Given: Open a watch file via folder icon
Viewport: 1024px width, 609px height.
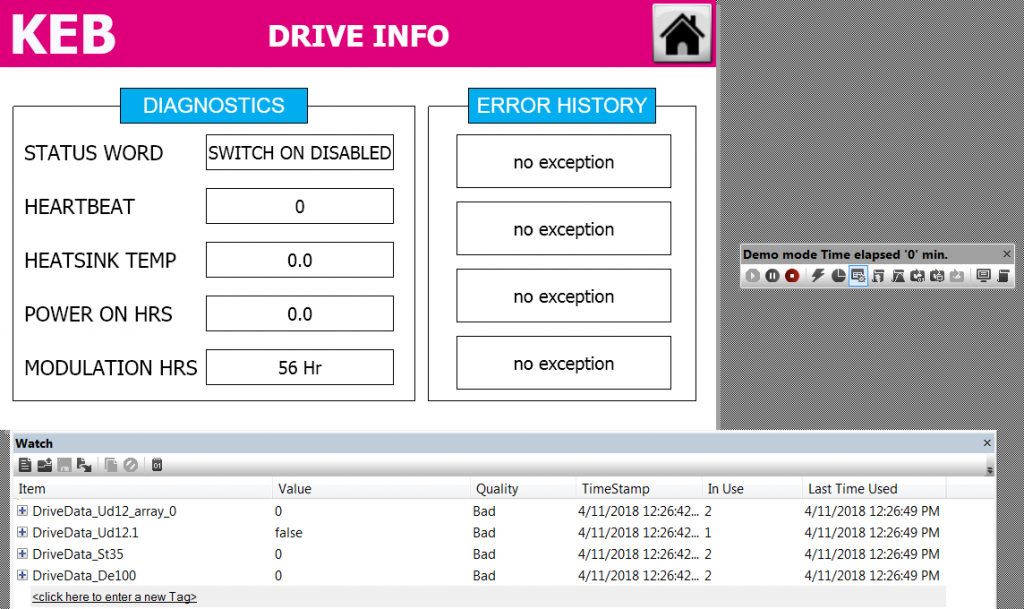Looking at the screenshot, I should pos(44,465).
